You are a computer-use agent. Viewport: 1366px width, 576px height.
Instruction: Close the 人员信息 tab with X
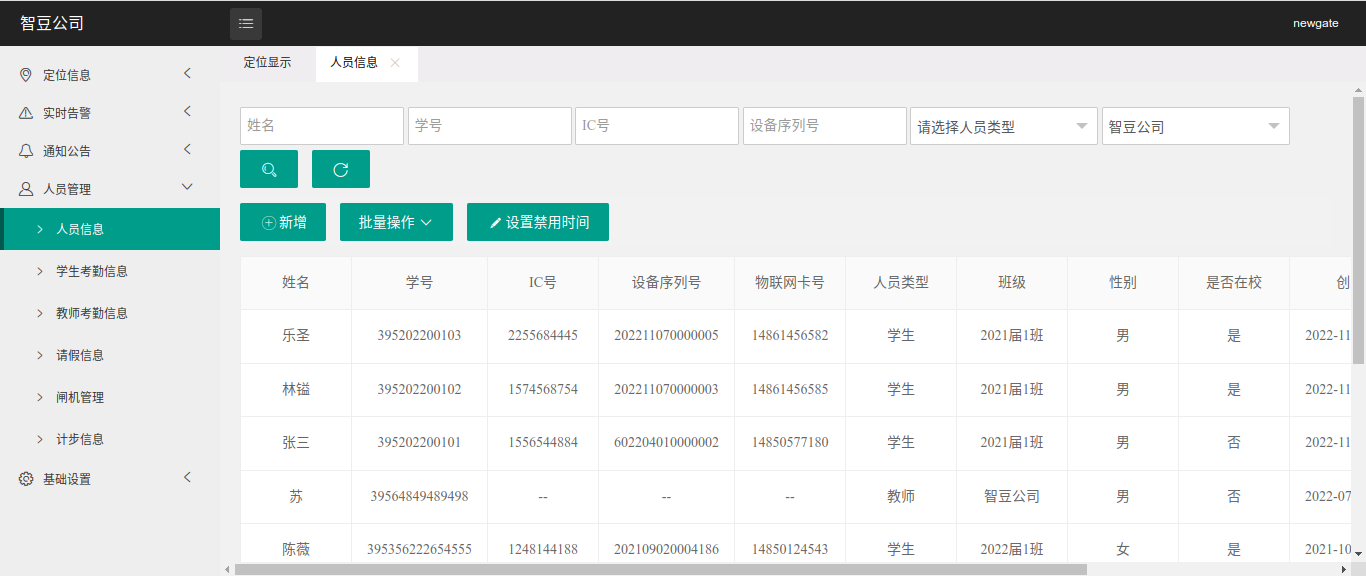(x=395, y=62)
